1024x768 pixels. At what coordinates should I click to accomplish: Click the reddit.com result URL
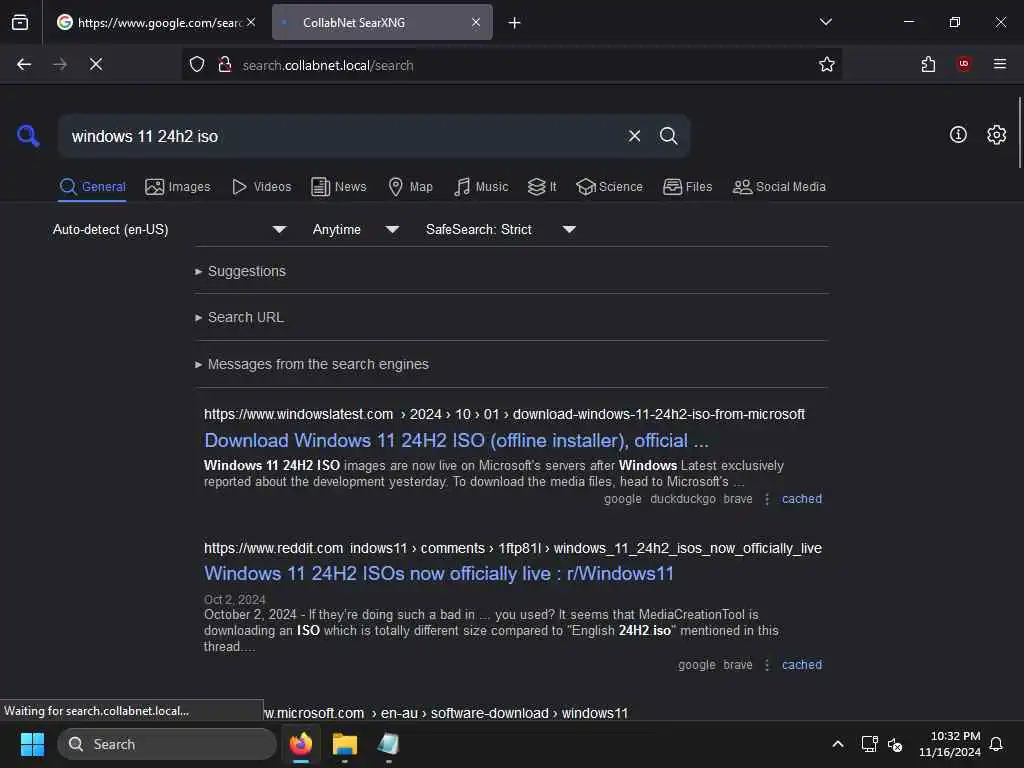point(513,548)
